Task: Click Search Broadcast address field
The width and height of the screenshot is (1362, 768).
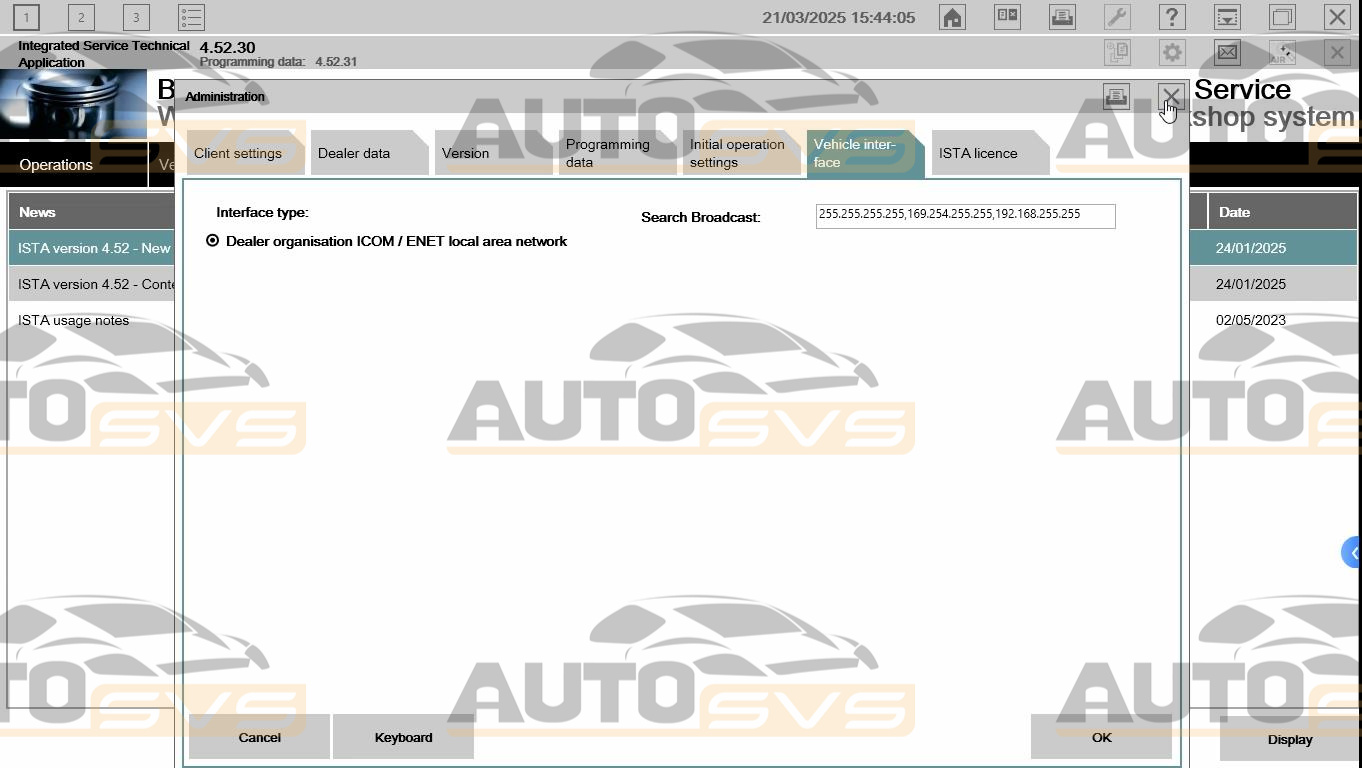Action: 965,216
